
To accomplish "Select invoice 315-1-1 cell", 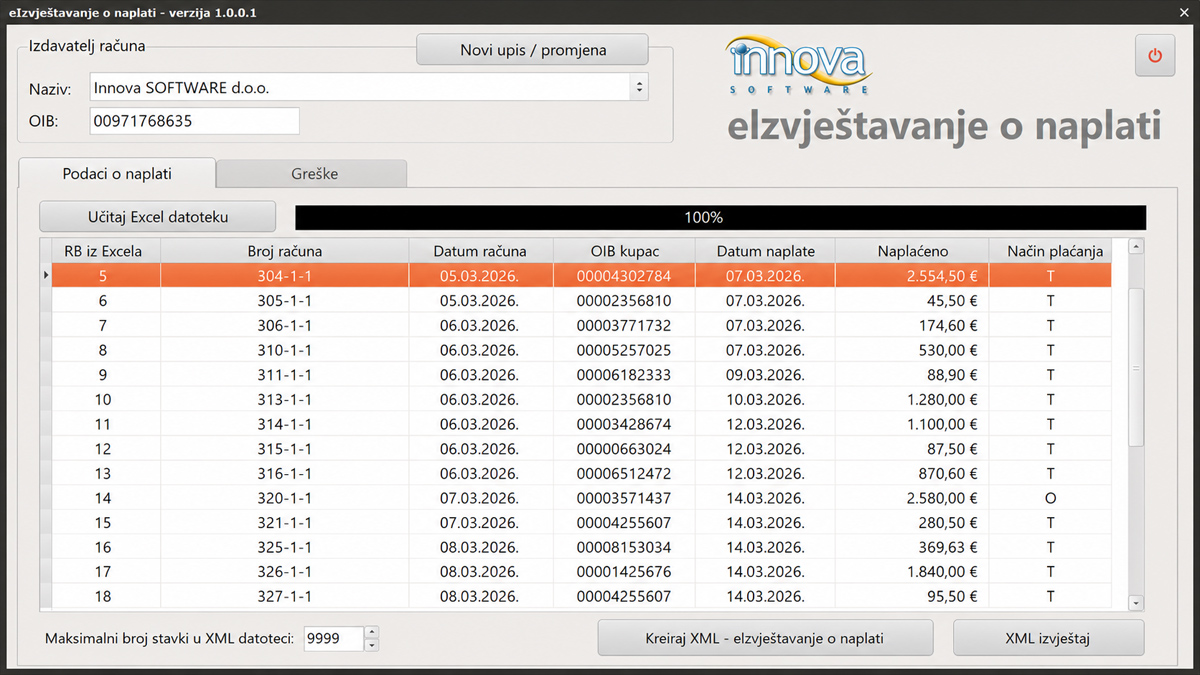I will [x=285, y=449].
